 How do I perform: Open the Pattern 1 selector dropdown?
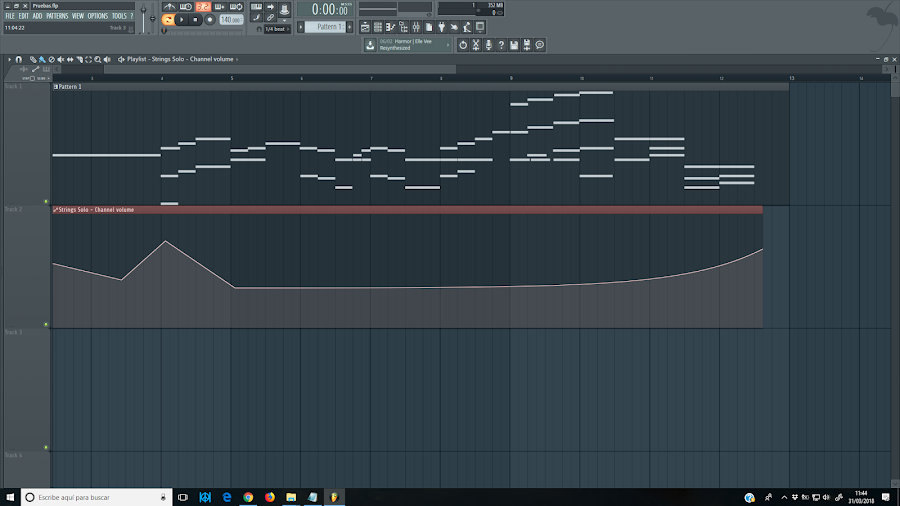(x=325, y=27)
